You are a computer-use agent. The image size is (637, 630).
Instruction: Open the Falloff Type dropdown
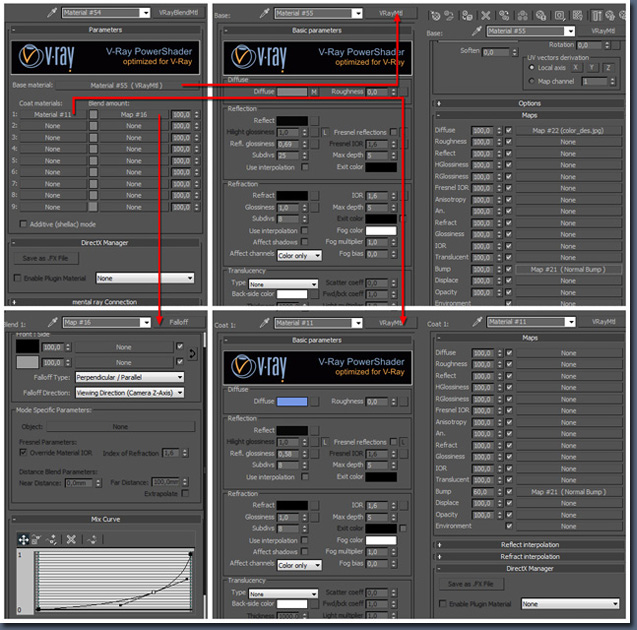130,377
